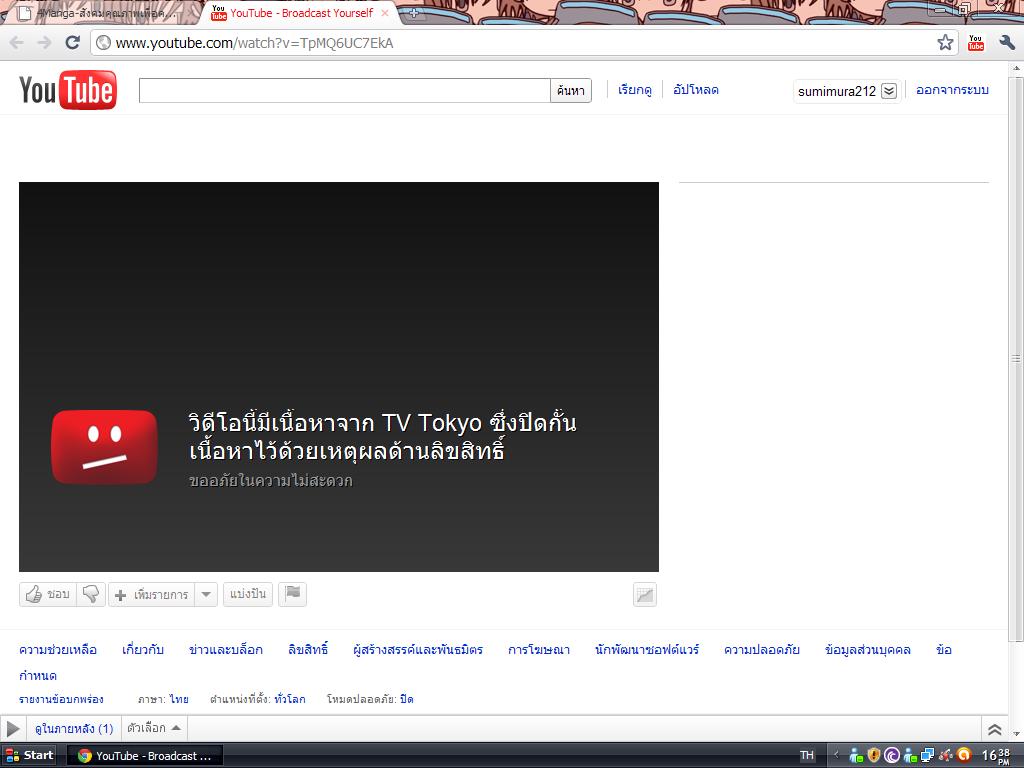Click the site info globe icon in address bar

[103, 43]
